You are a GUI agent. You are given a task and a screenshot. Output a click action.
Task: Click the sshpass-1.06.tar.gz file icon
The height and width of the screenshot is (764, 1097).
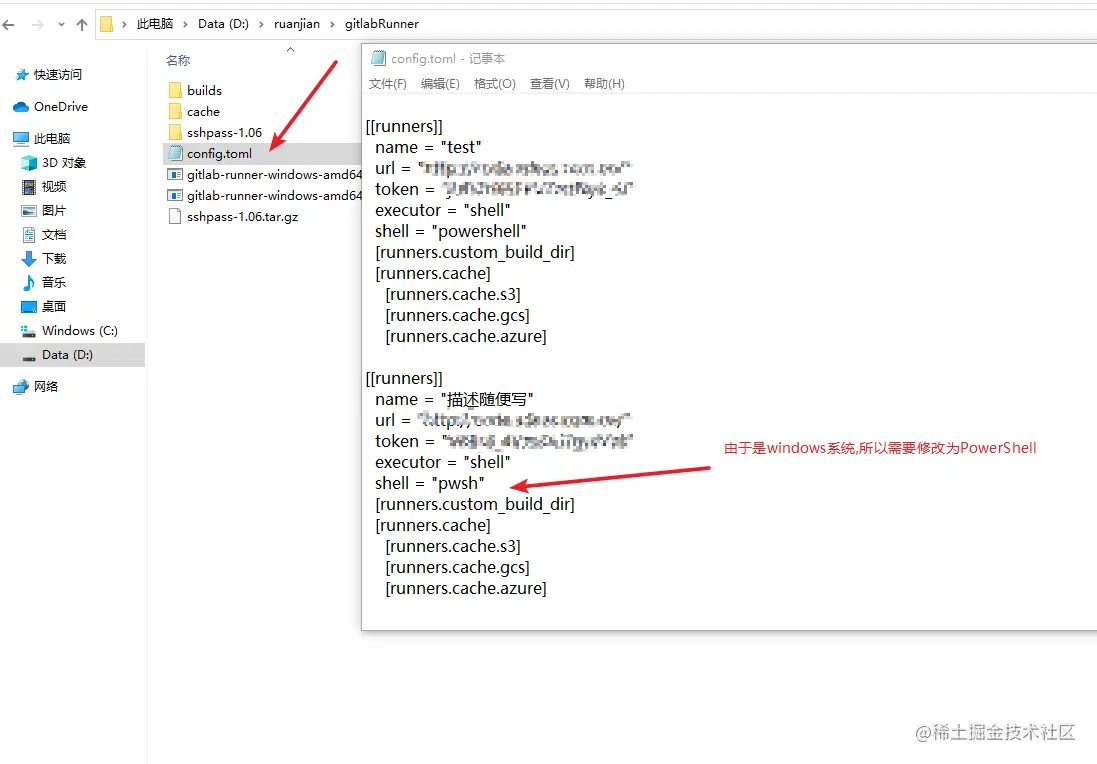[x=175, y=217]
